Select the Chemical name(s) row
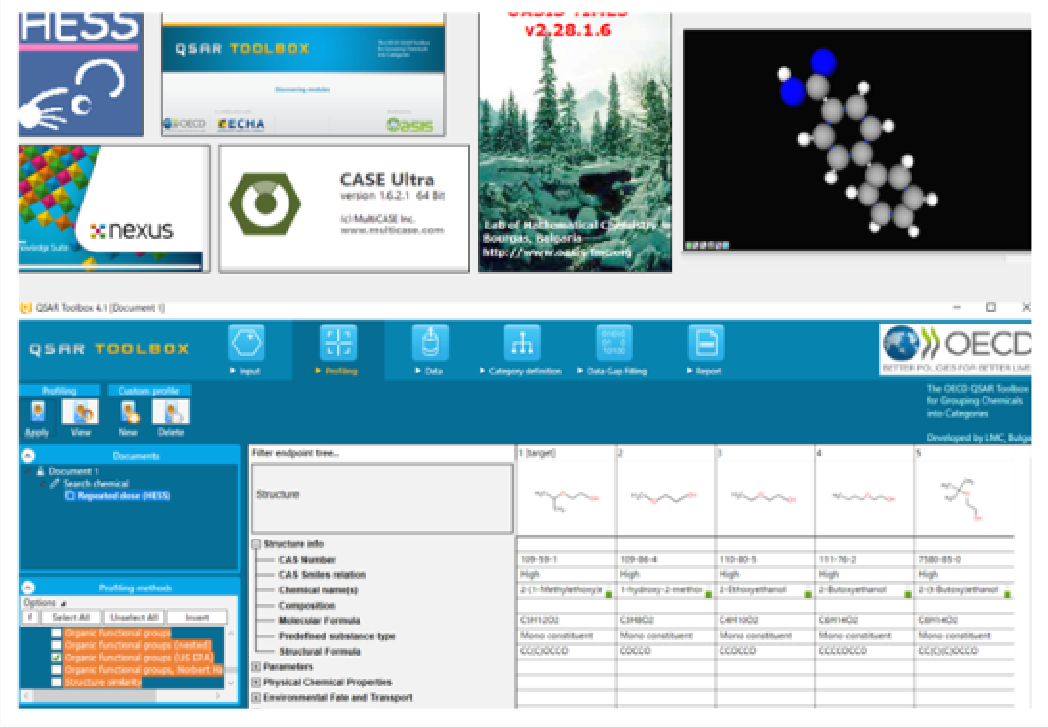The height and width of the screenshot is (728, 1048). pyautogui.click(x=319, y=590)
